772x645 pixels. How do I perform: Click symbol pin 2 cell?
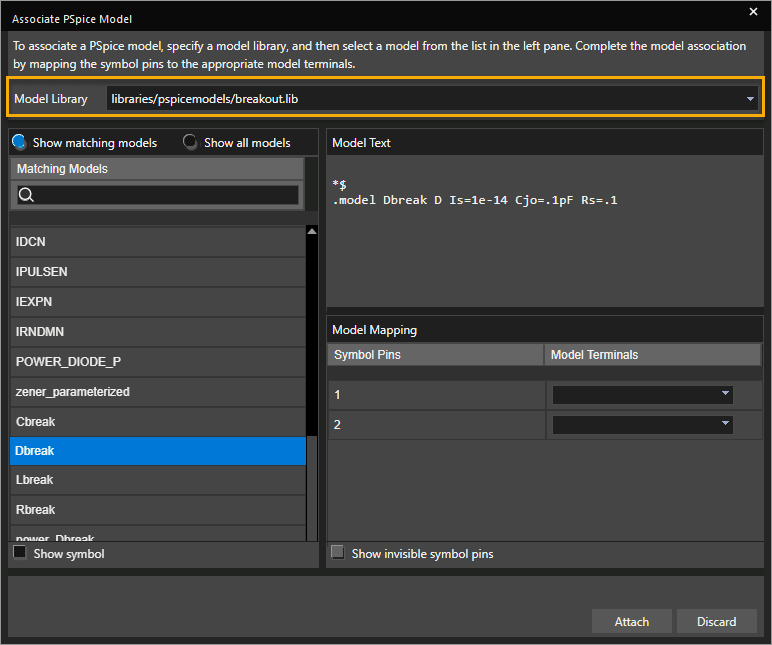click(437, 425)
